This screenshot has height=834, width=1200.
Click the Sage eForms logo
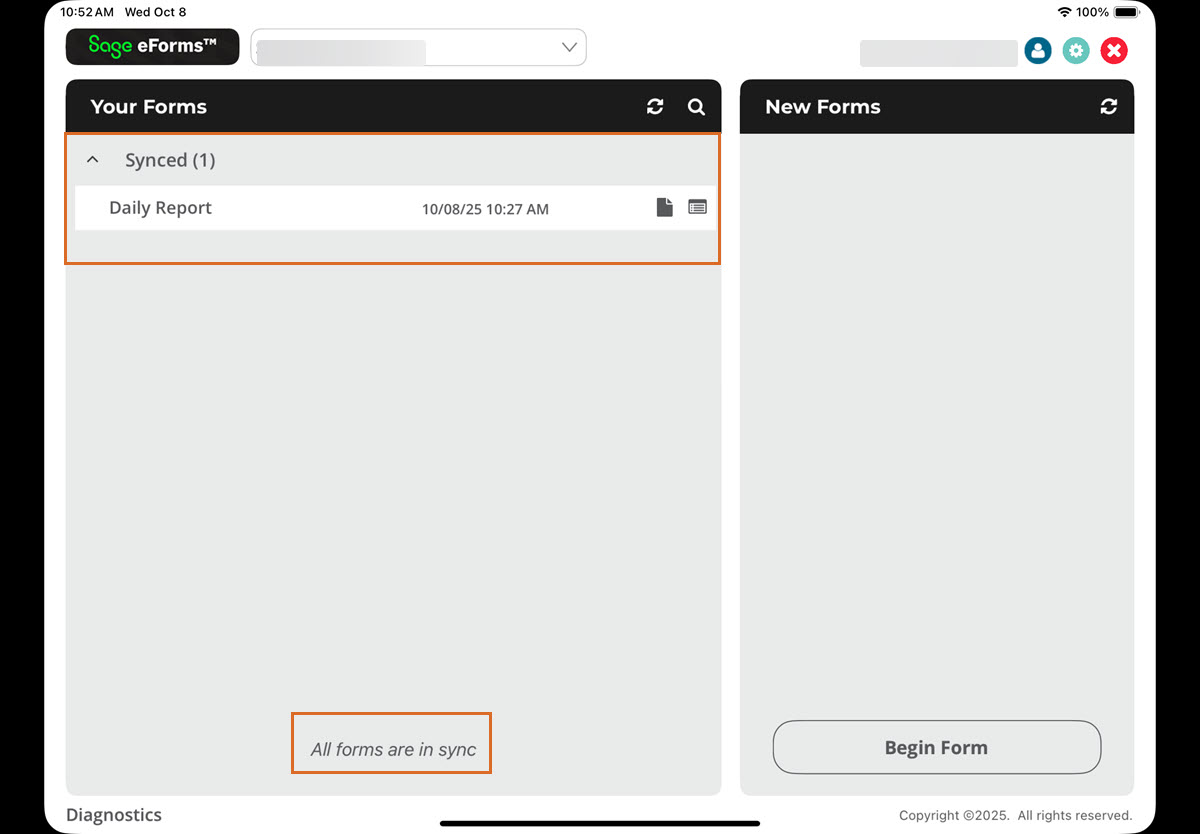coord(152,46)
